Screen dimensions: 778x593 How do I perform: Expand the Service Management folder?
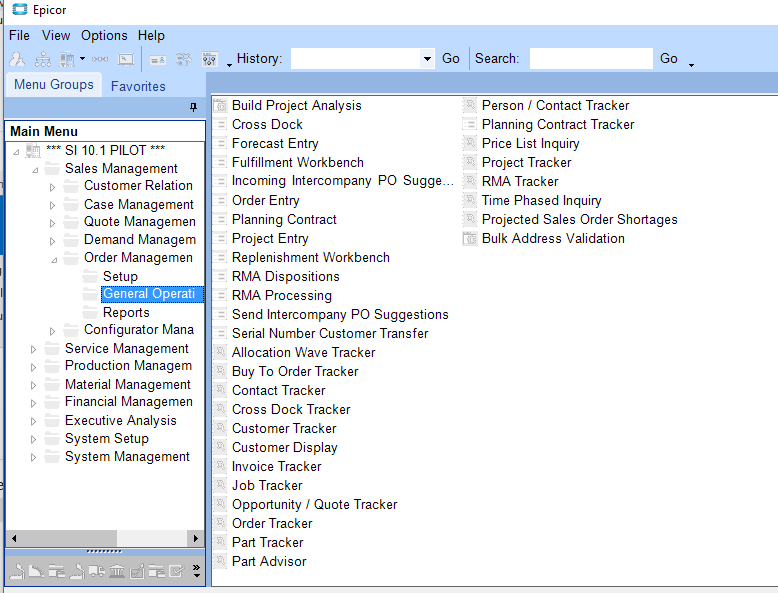tap(33, 349)
